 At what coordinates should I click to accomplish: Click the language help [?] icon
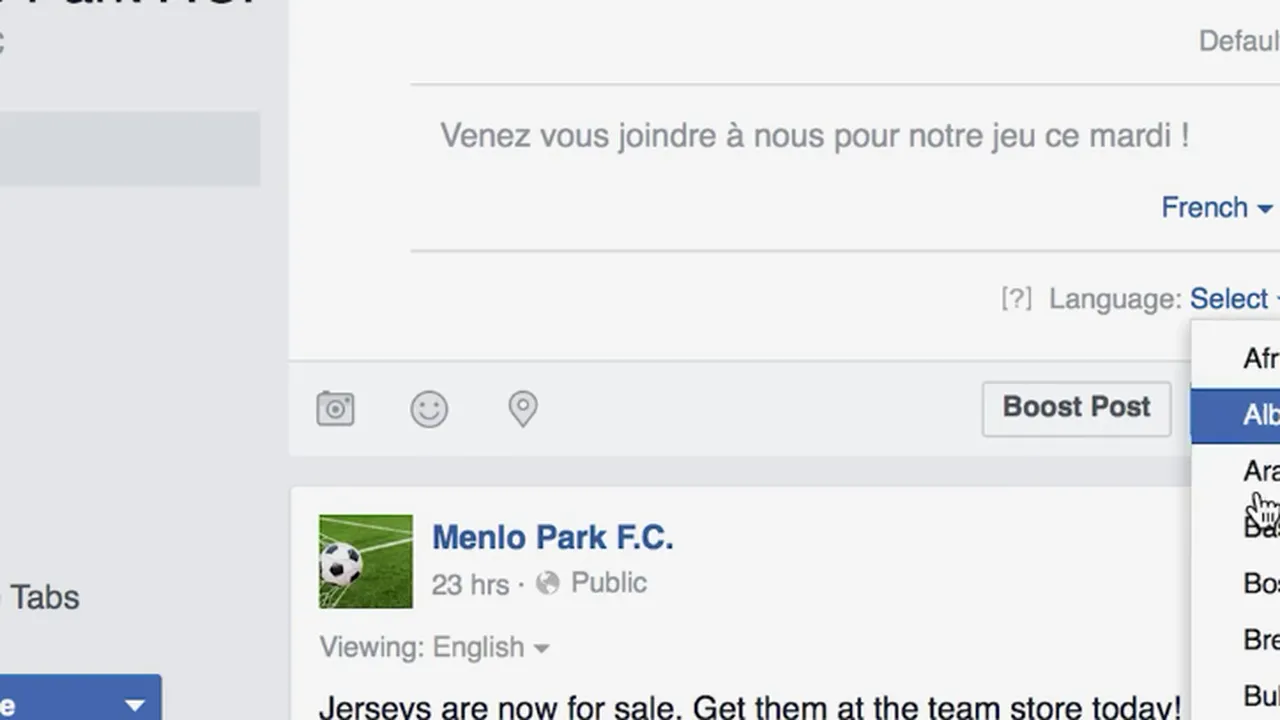pos(1016,299)
